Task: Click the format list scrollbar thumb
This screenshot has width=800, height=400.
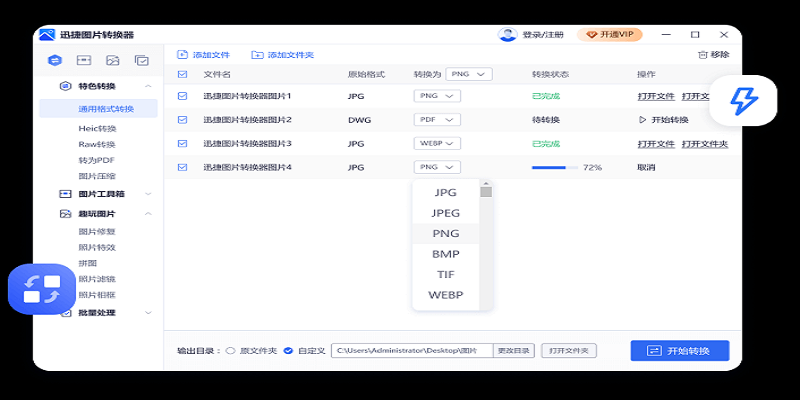Action: (486, 192)
